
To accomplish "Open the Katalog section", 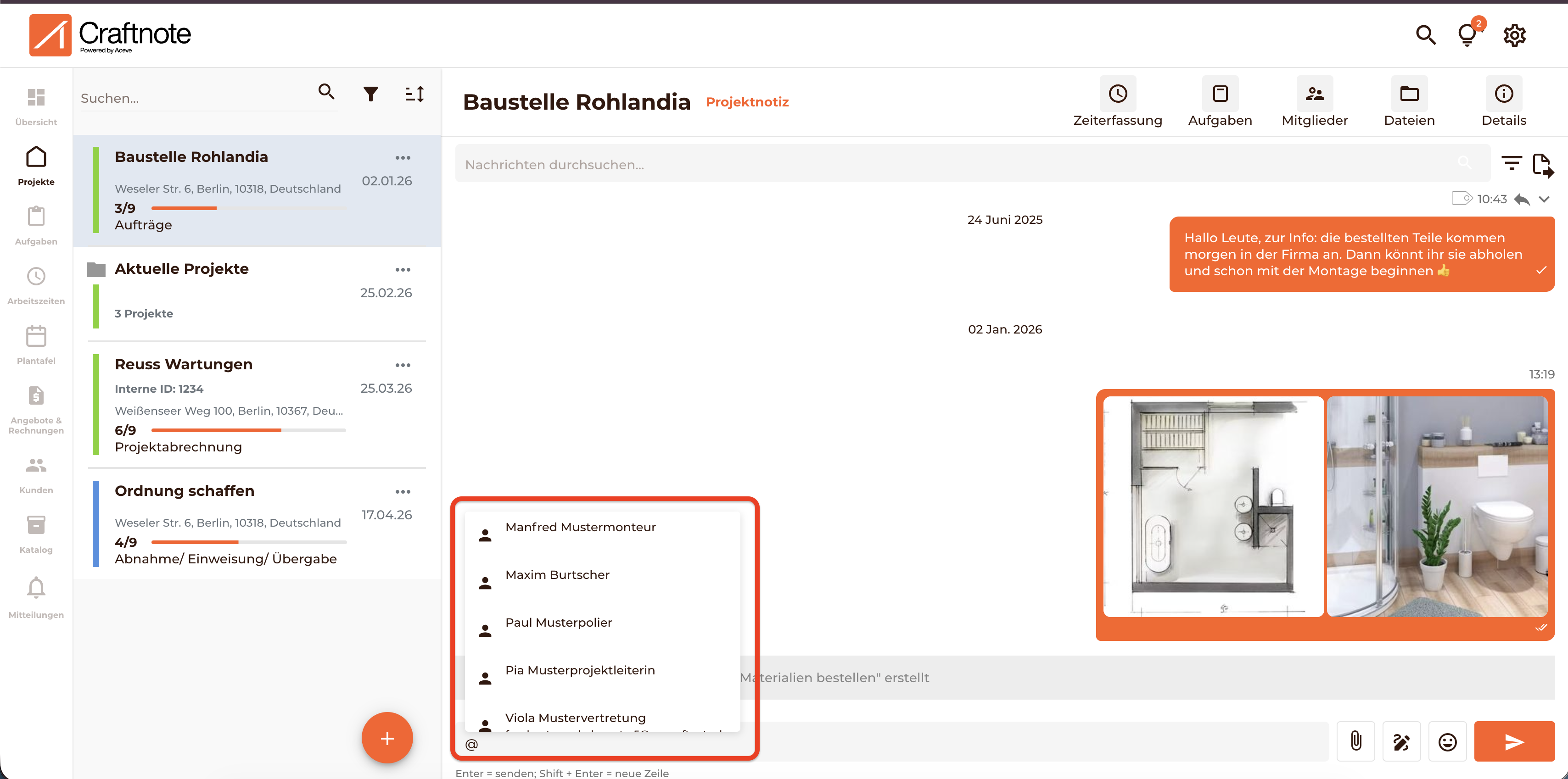I will (36, 533).
